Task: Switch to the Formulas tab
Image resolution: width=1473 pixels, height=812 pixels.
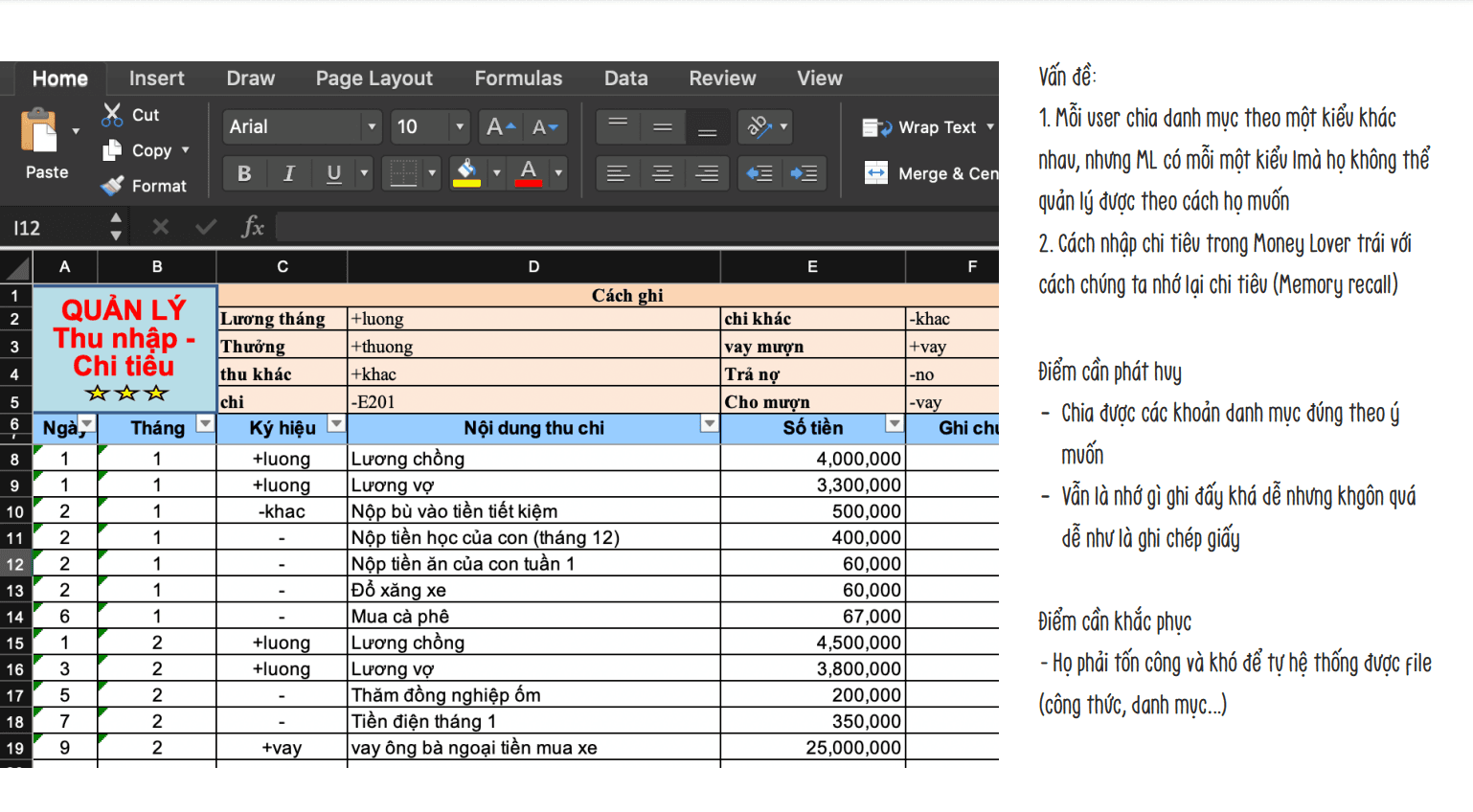Action: click(518, 79)
